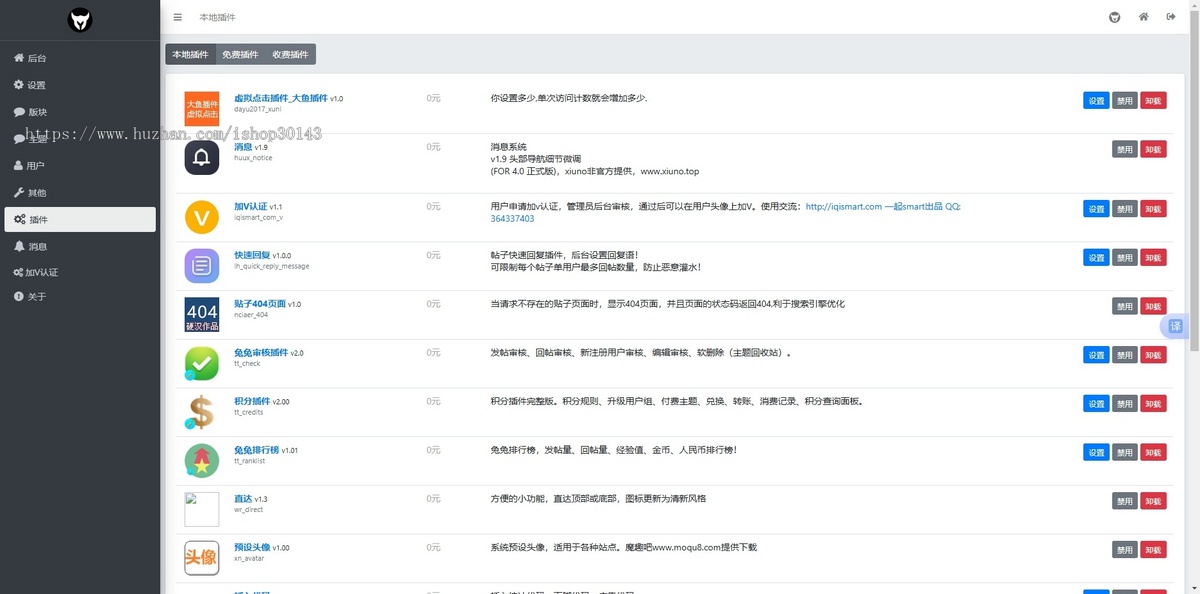Click the home icon in top bar
Image resolution: width=1200 pixels, height=594 pixels.
pyautogui.click(x=1143, y=17)
